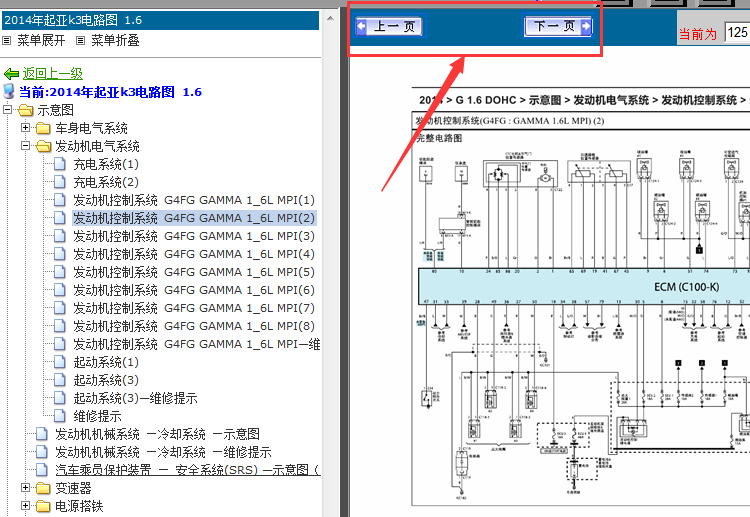Screen dimensions: 750x517
Task: Click page icon next to 充电系统(2)
Action: 60,182
